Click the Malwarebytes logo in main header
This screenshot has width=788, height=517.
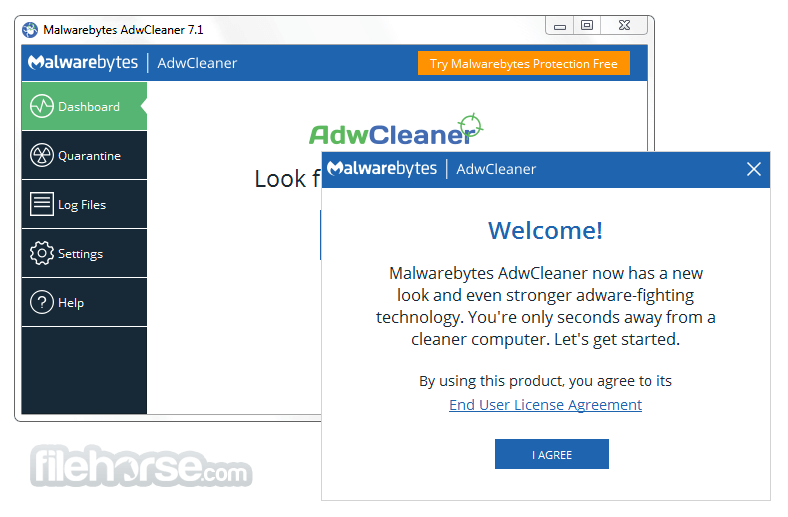(83, 63)
